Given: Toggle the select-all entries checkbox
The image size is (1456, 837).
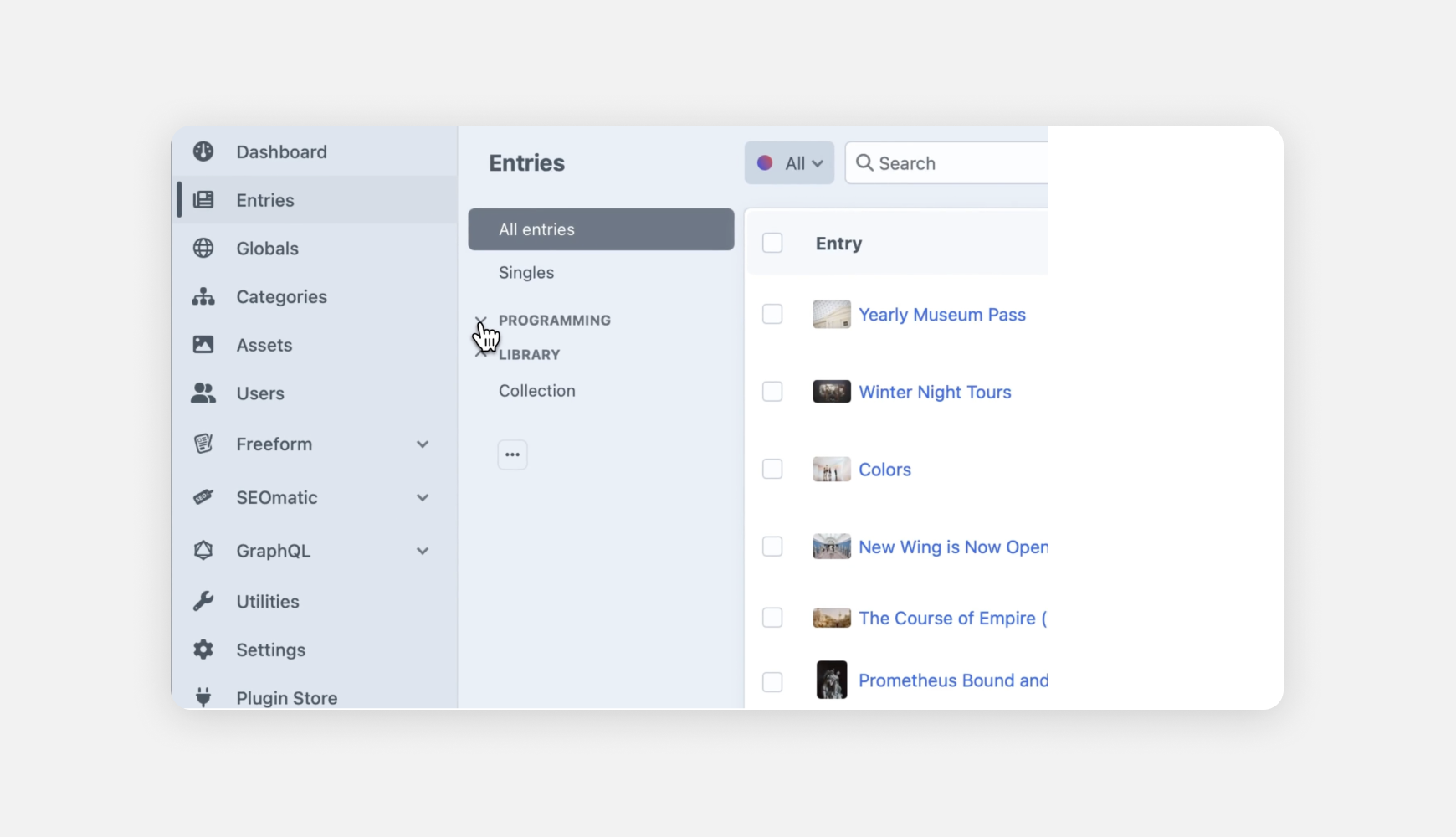Looking at the screenshot, I should coord(772,243).
